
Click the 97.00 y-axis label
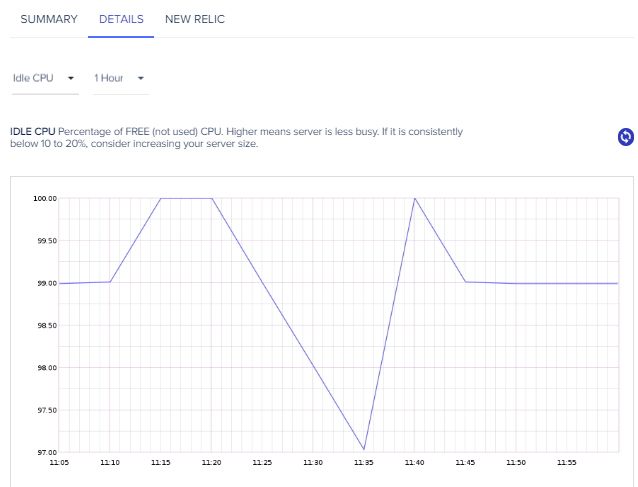coord(47,452)
